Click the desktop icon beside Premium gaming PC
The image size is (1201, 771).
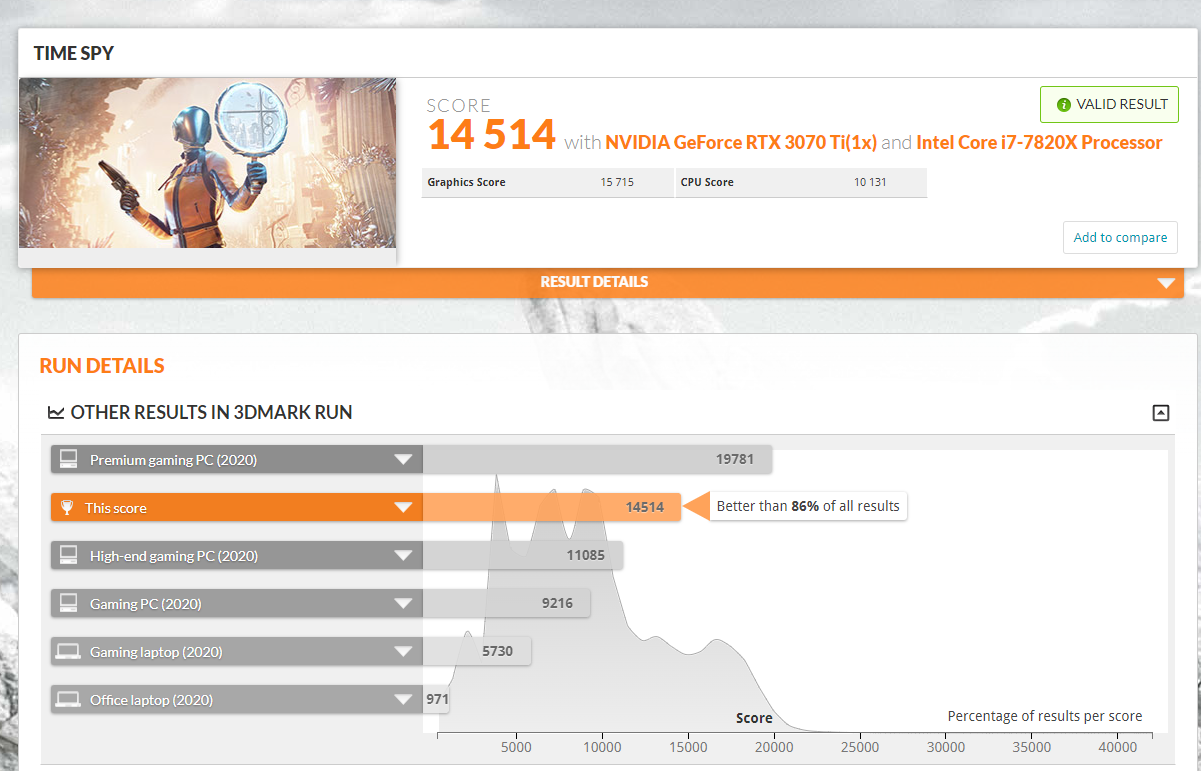pyautogui.click(x=68, y=460)
